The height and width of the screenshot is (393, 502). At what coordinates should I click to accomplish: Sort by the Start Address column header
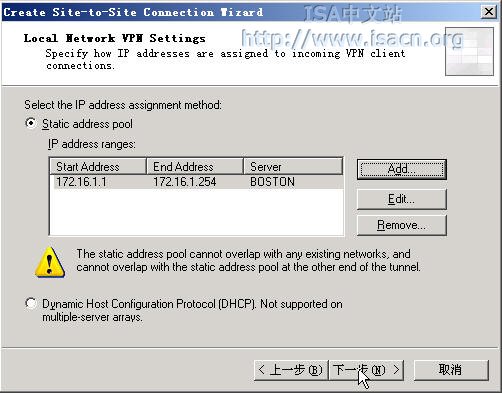click(98, 166)
